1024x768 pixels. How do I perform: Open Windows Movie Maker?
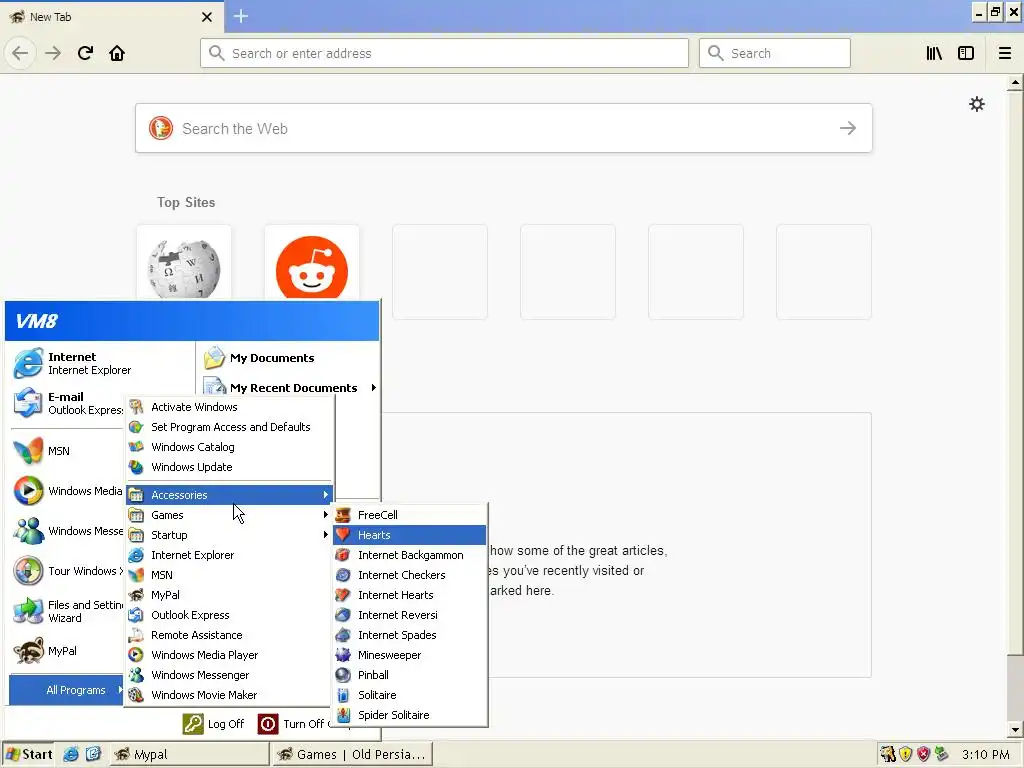pos(229,695)
